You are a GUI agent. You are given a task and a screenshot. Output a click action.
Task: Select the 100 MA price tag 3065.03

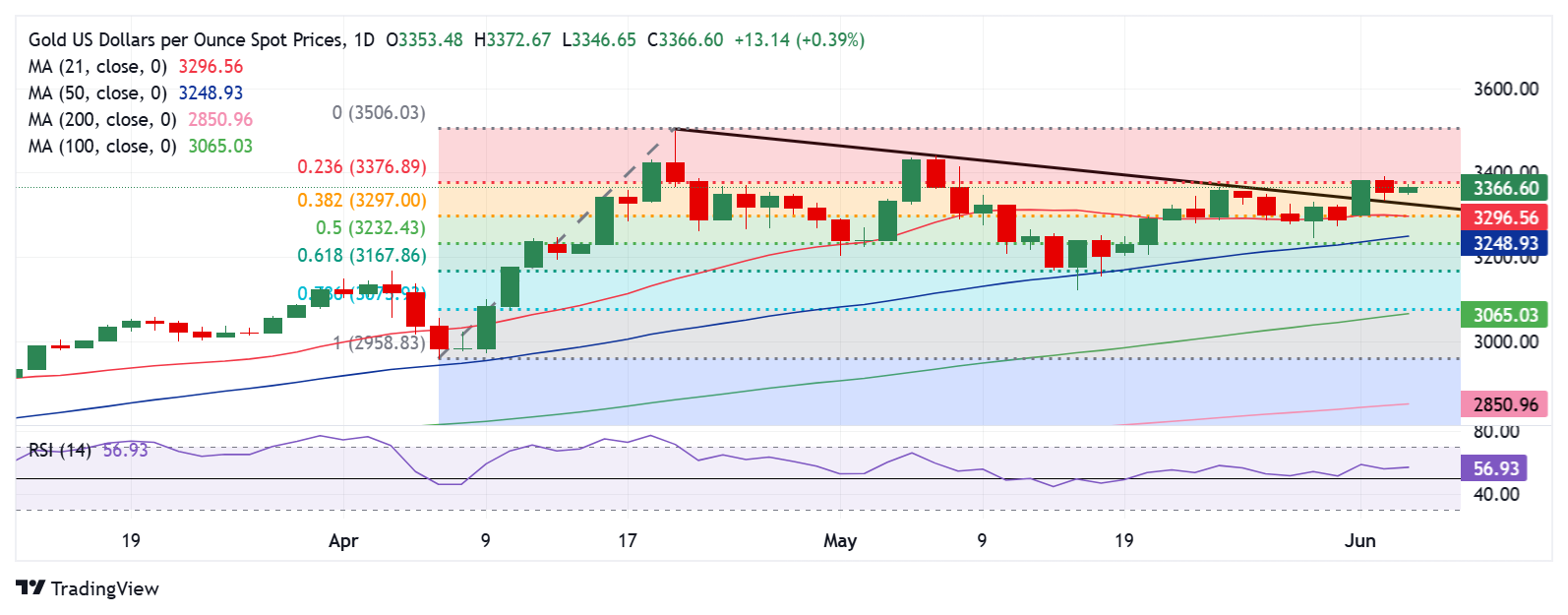(x=1504, y=315)
